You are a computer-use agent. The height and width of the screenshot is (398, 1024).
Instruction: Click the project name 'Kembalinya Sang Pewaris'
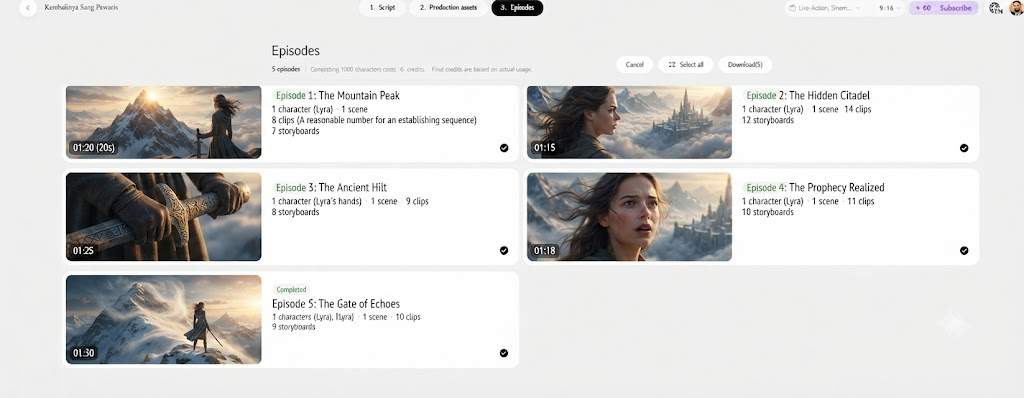[81, 8]
